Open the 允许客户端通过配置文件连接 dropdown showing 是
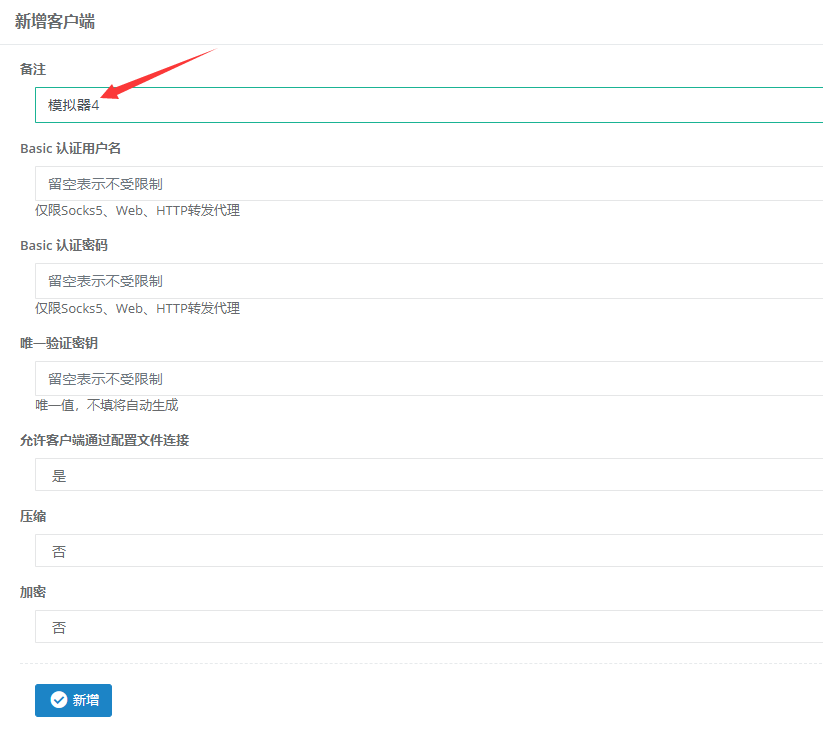The image size is (823, 730). click(429, 474)
